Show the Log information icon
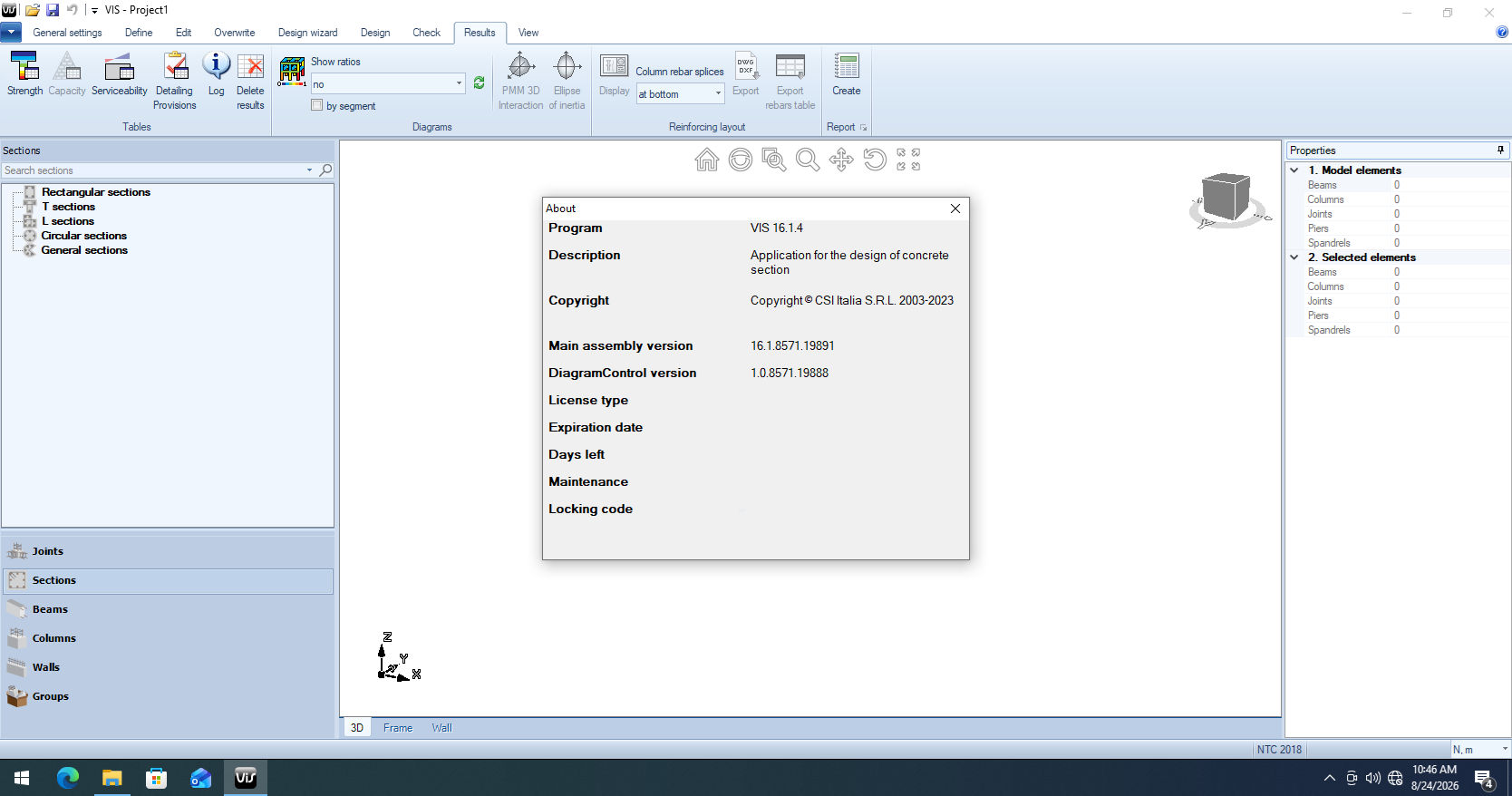 click(216, 73)
